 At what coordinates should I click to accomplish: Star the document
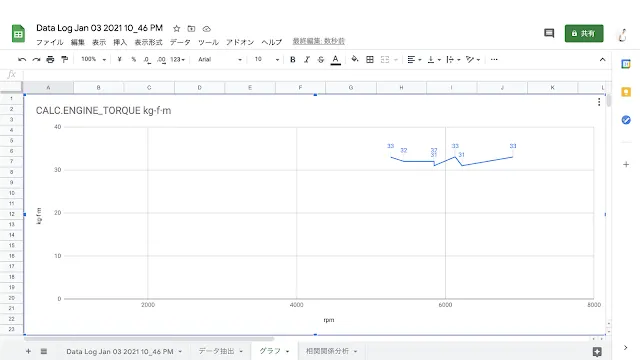pyautogui.click(x=176, y=29)
